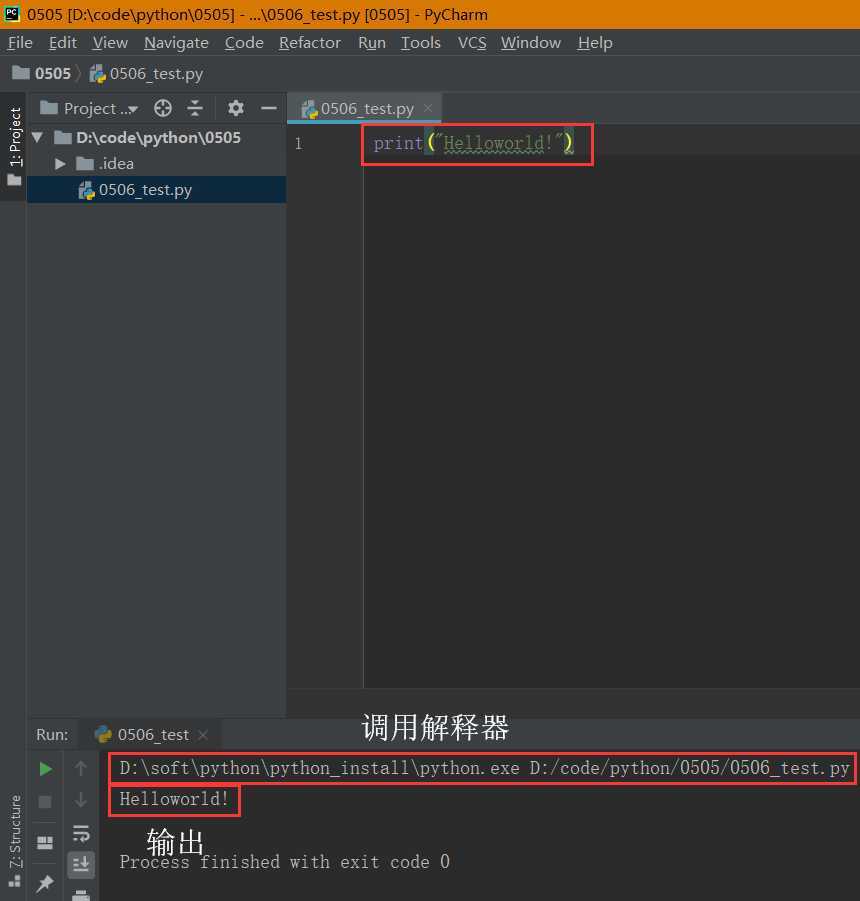Viewport: 860px width, 901px height.
Task: Click the 0505 folder icon in breadcrumb
Action: tap(21, 72)
